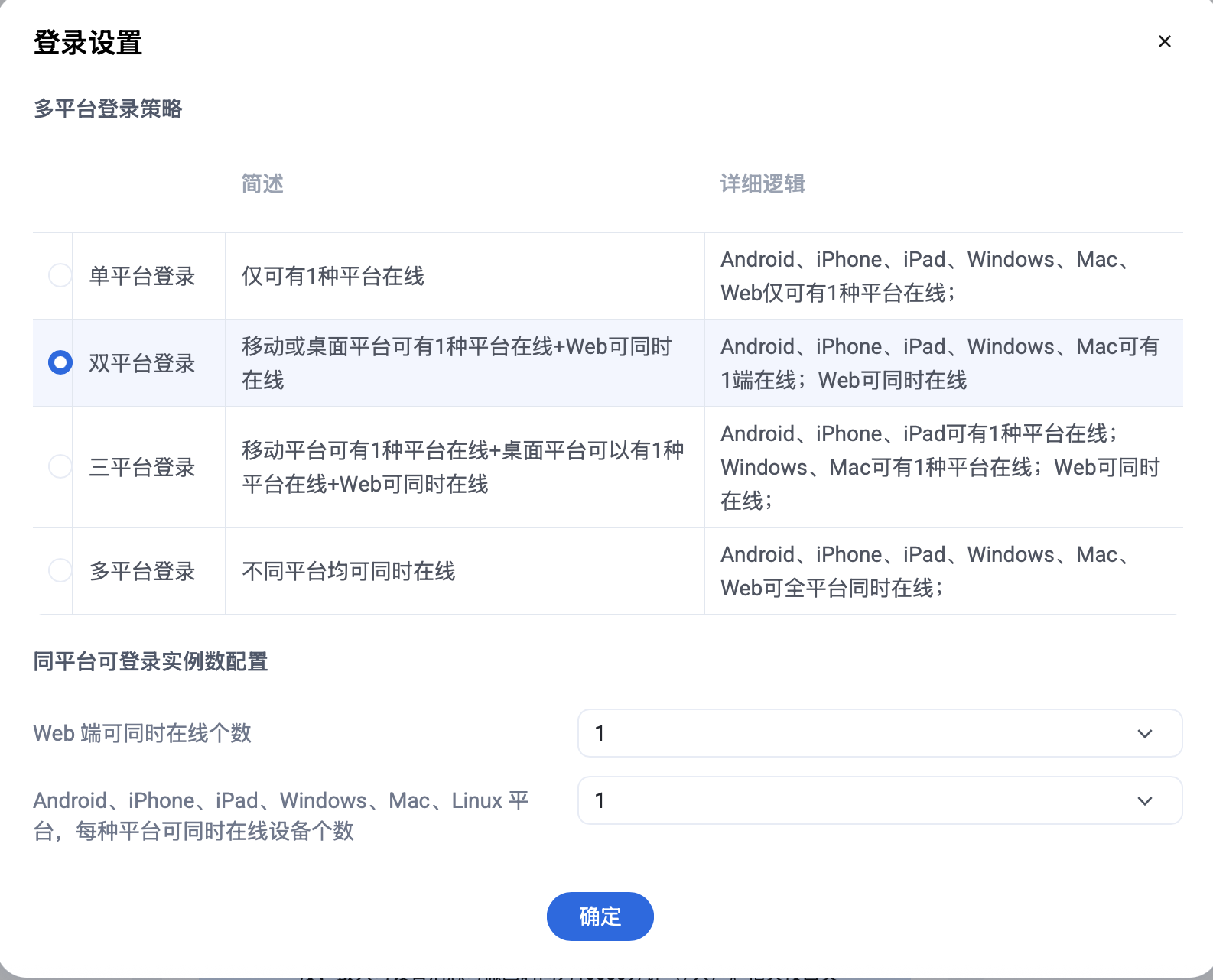Expand the Web 端可同时在线个数 dropdown arrow

(x=1144, y=734)
